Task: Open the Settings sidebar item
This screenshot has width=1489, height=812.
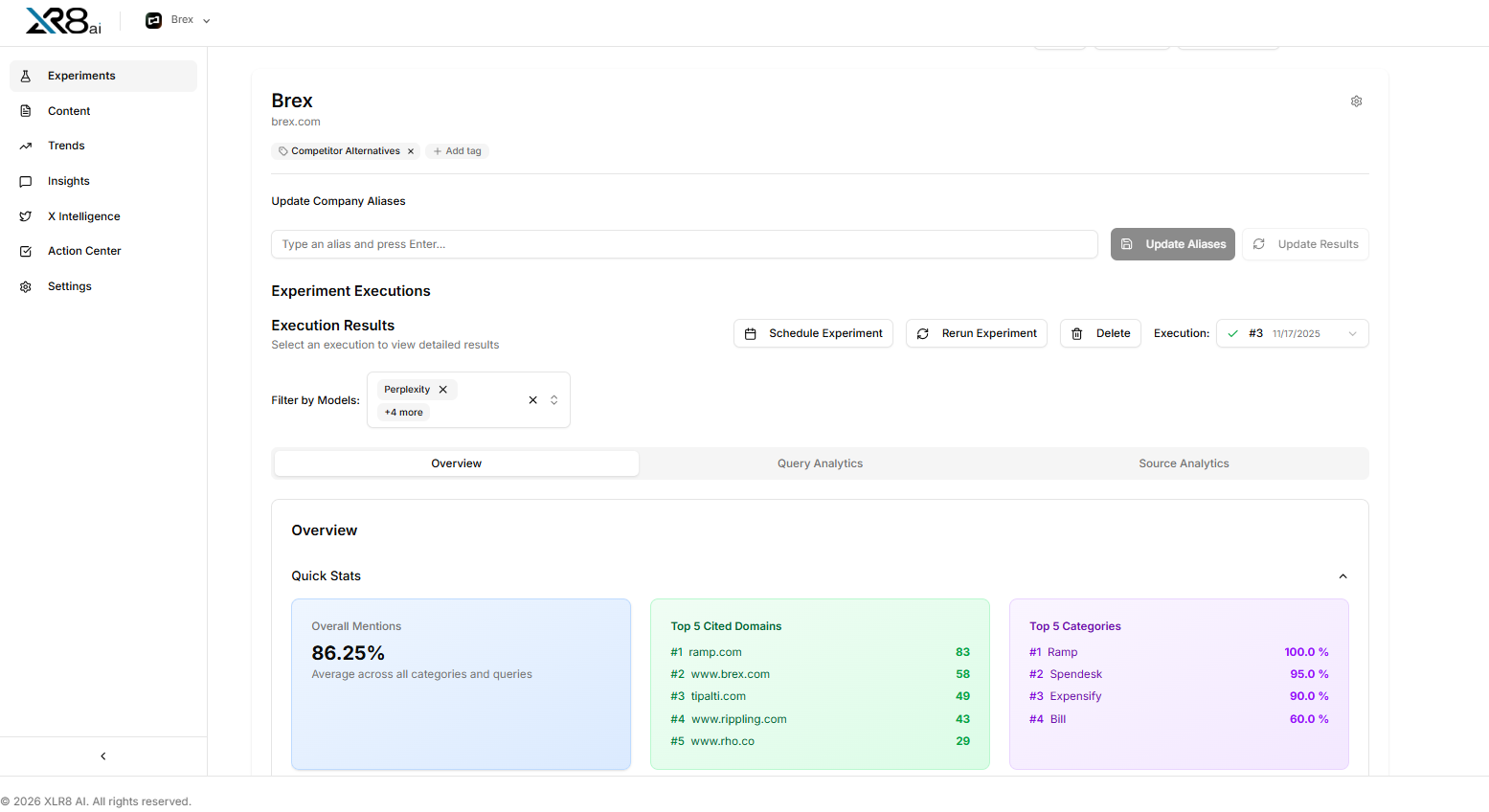Action: coord(70,286)
